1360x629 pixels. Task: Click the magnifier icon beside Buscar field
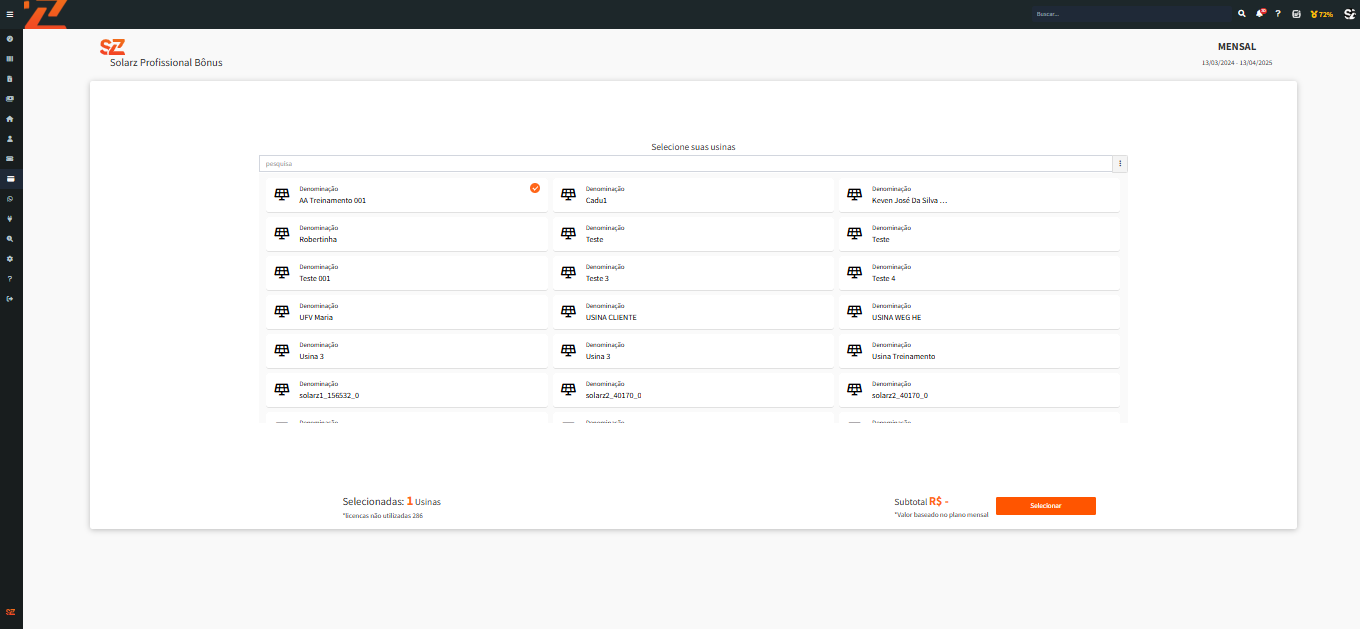[1242, 14]
